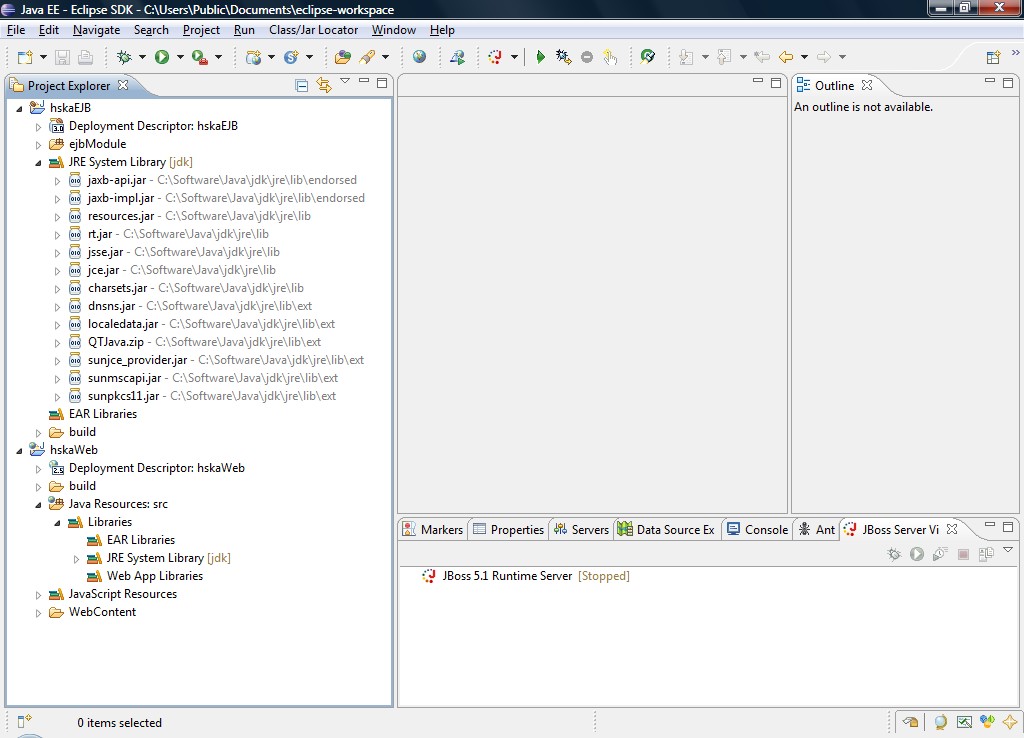Image resolution: width=1024 pixels, height=738 pixels.
Task: Click the green Start server triangle in toolbar
Action: pos(540,57)
